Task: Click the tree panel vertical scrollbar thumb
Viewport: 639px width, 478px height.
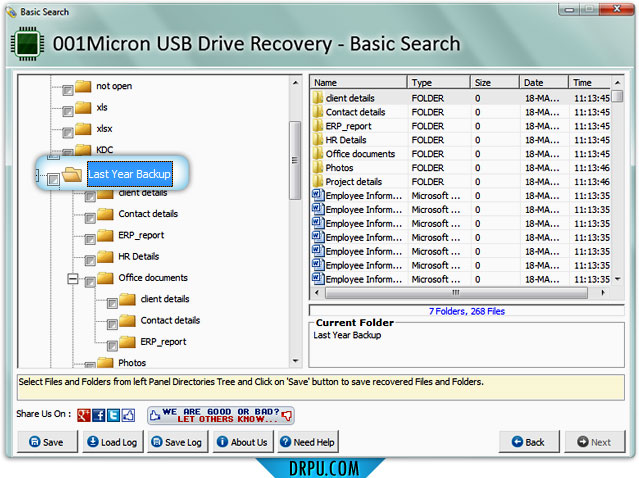Action: (x=295, y=161)
